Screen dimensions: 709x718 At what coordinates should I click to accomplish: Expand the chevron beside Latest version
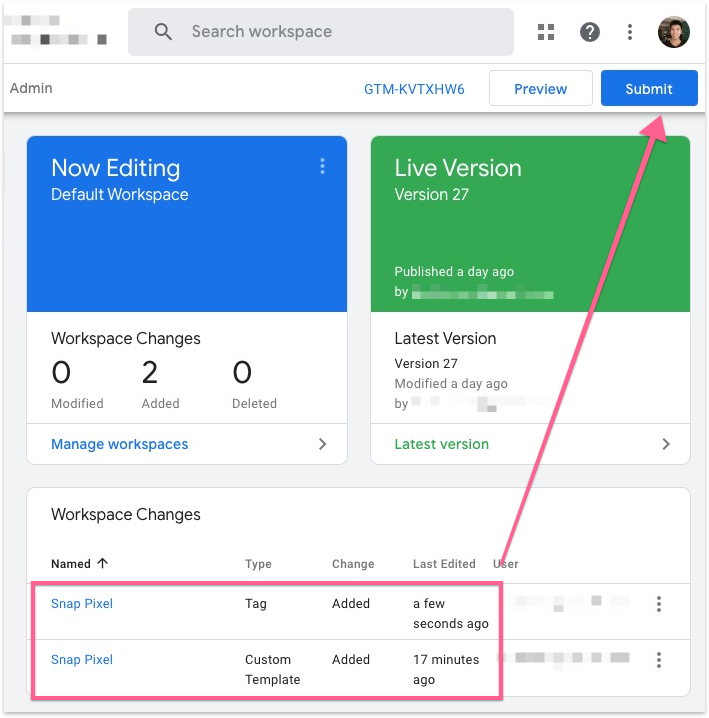pyautogui.click(x=666, y=444)
